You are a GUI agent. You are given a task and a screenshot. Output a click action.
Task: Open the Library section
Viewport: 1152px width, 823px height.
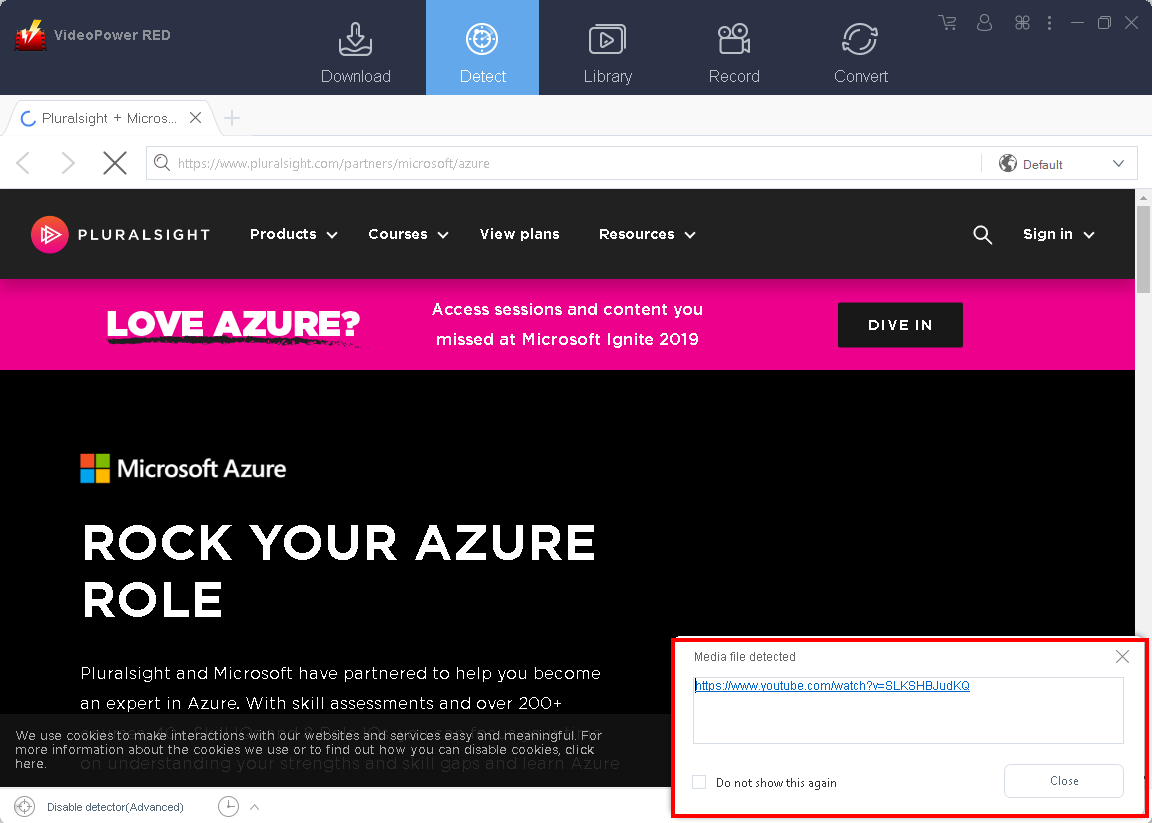[608, 47]
